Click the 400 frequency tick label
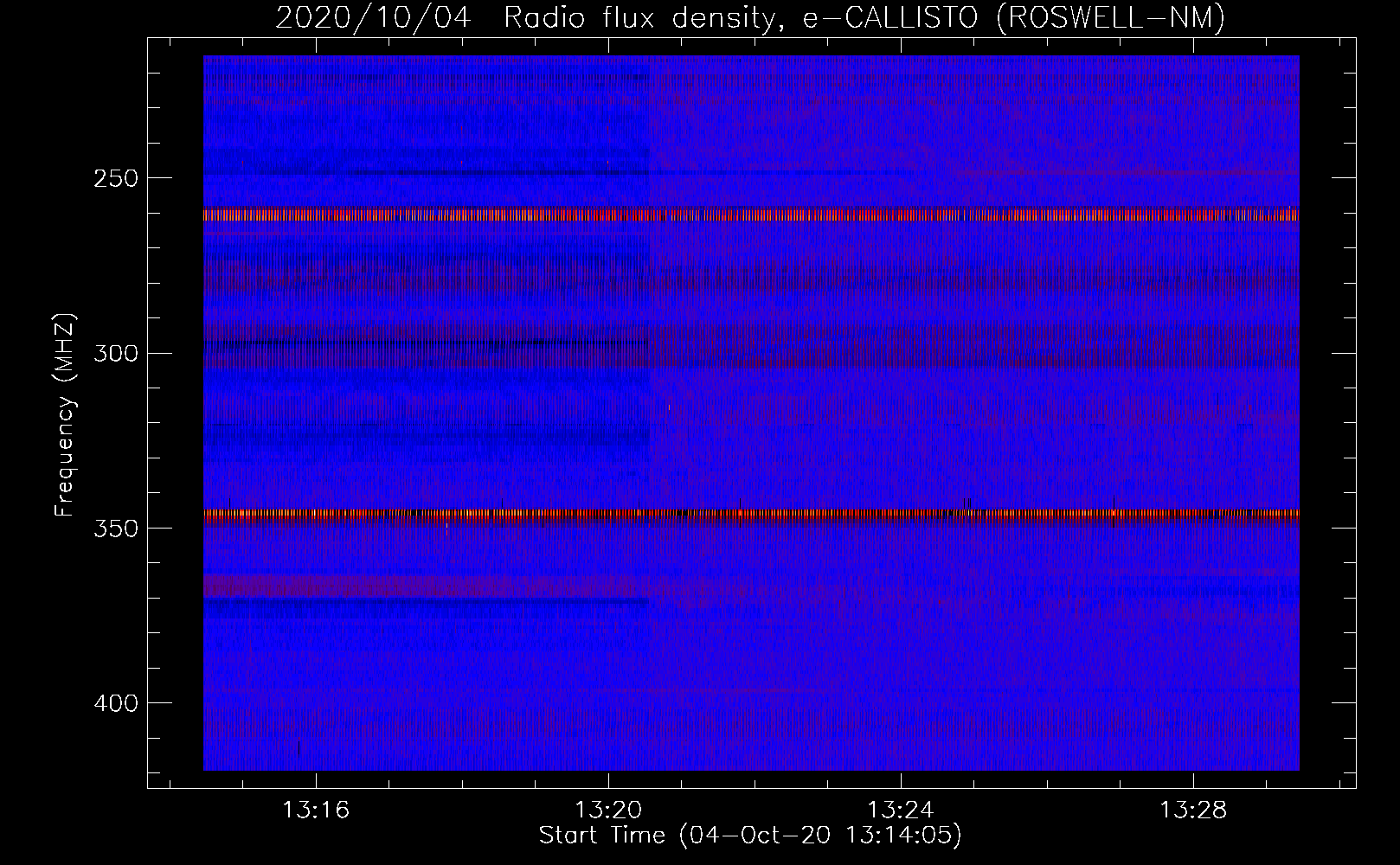 coord(115,703)
